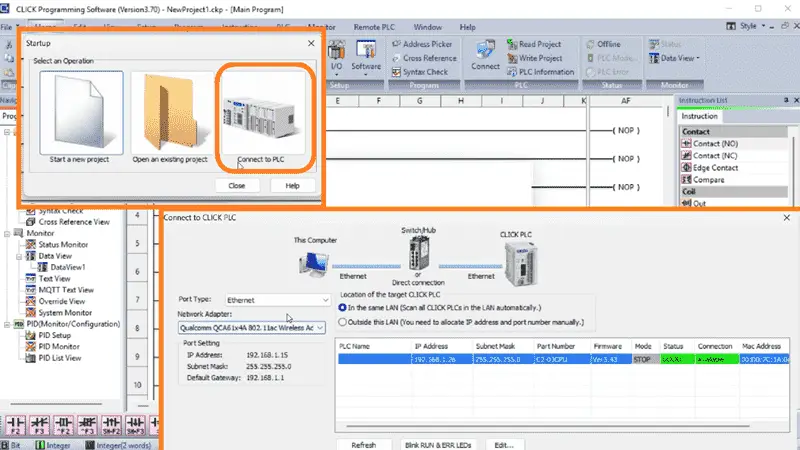Open Status Monitor in navigation tree
The height and width of the screenshot is (450, 800).
57,245
